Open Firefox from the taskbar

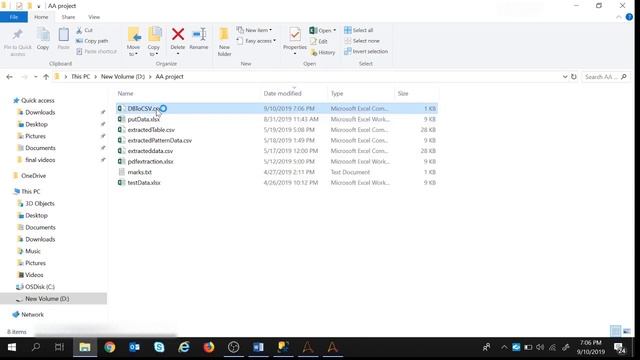[209, 347]
